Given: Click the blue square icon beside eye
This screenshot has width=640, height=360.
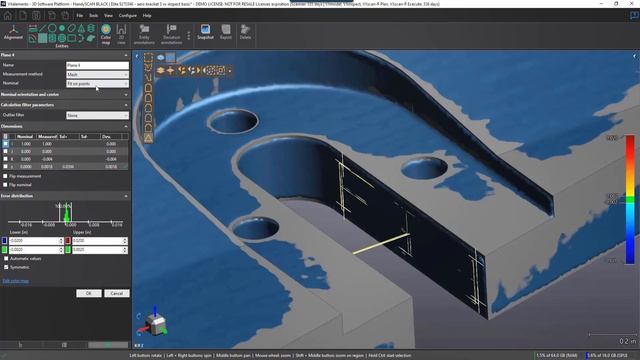Looking at the screenshot, I should click(x=170, y=58).
